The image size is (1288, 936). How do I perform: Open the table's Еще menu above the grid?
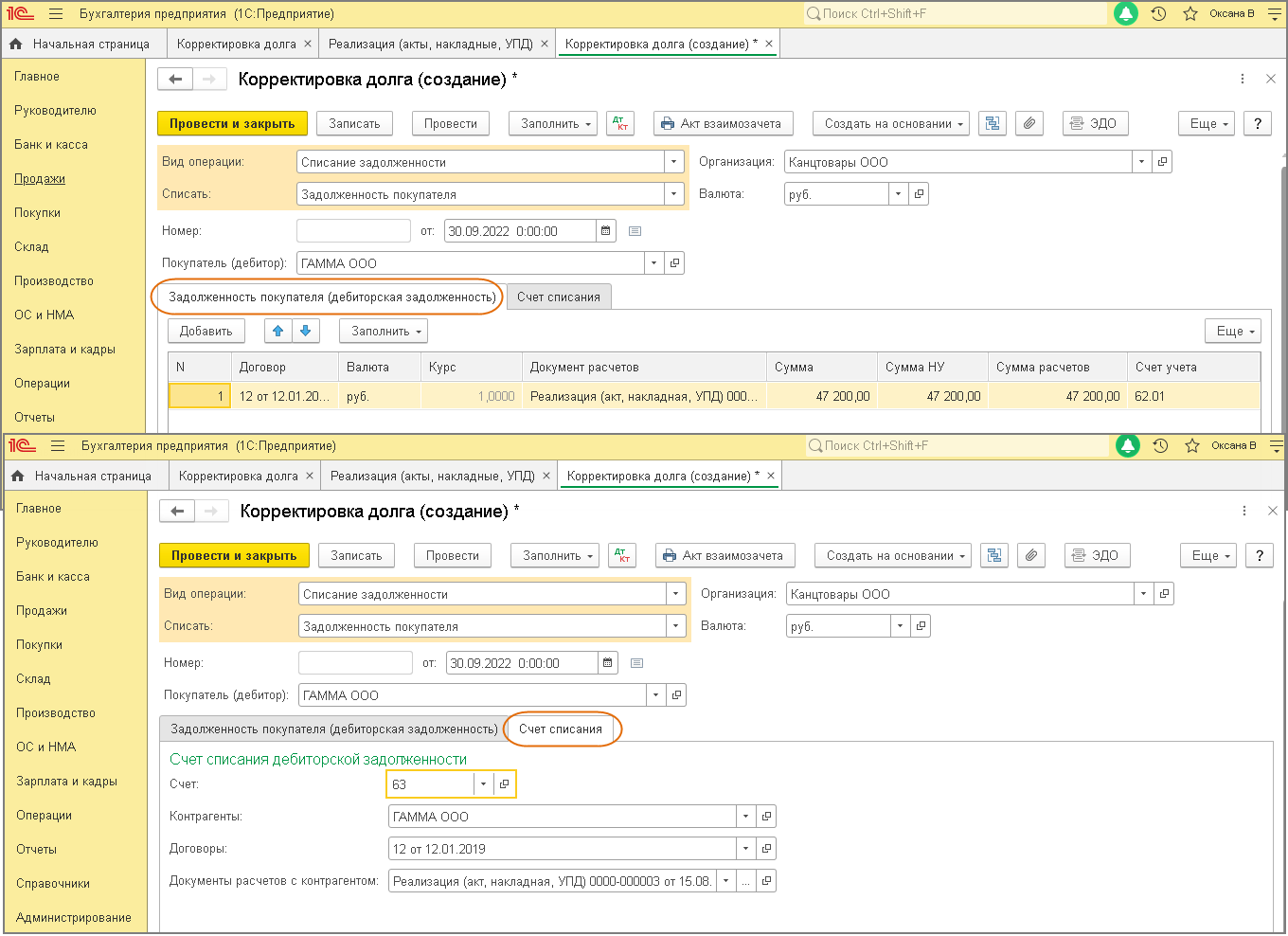pos(1233,332)
